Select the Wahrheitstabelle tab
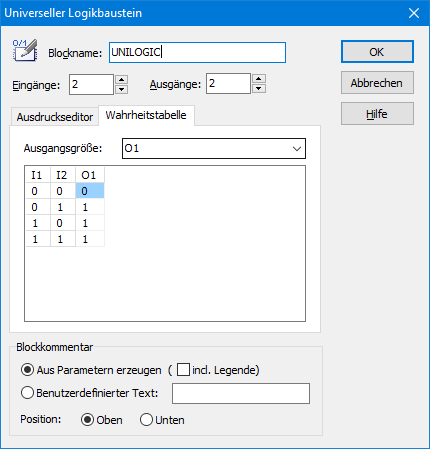 [146, 115]
